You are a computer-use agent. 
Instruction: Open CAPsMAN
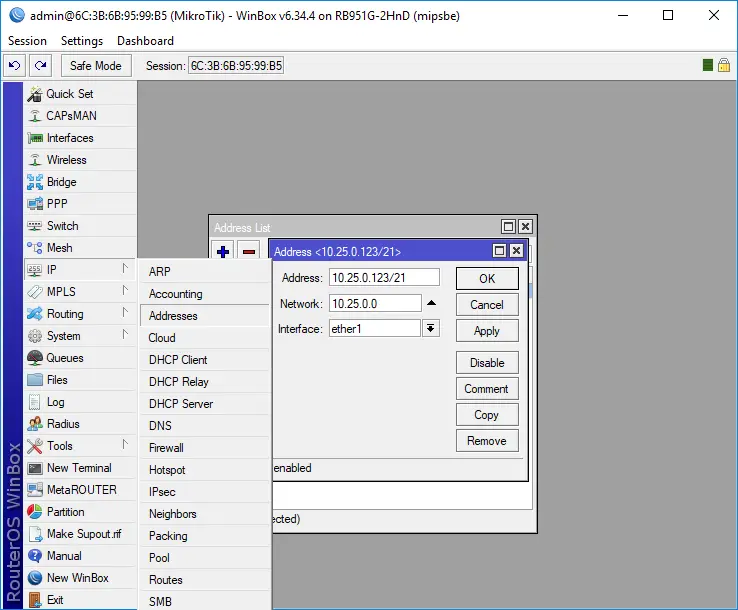(80, 116)
